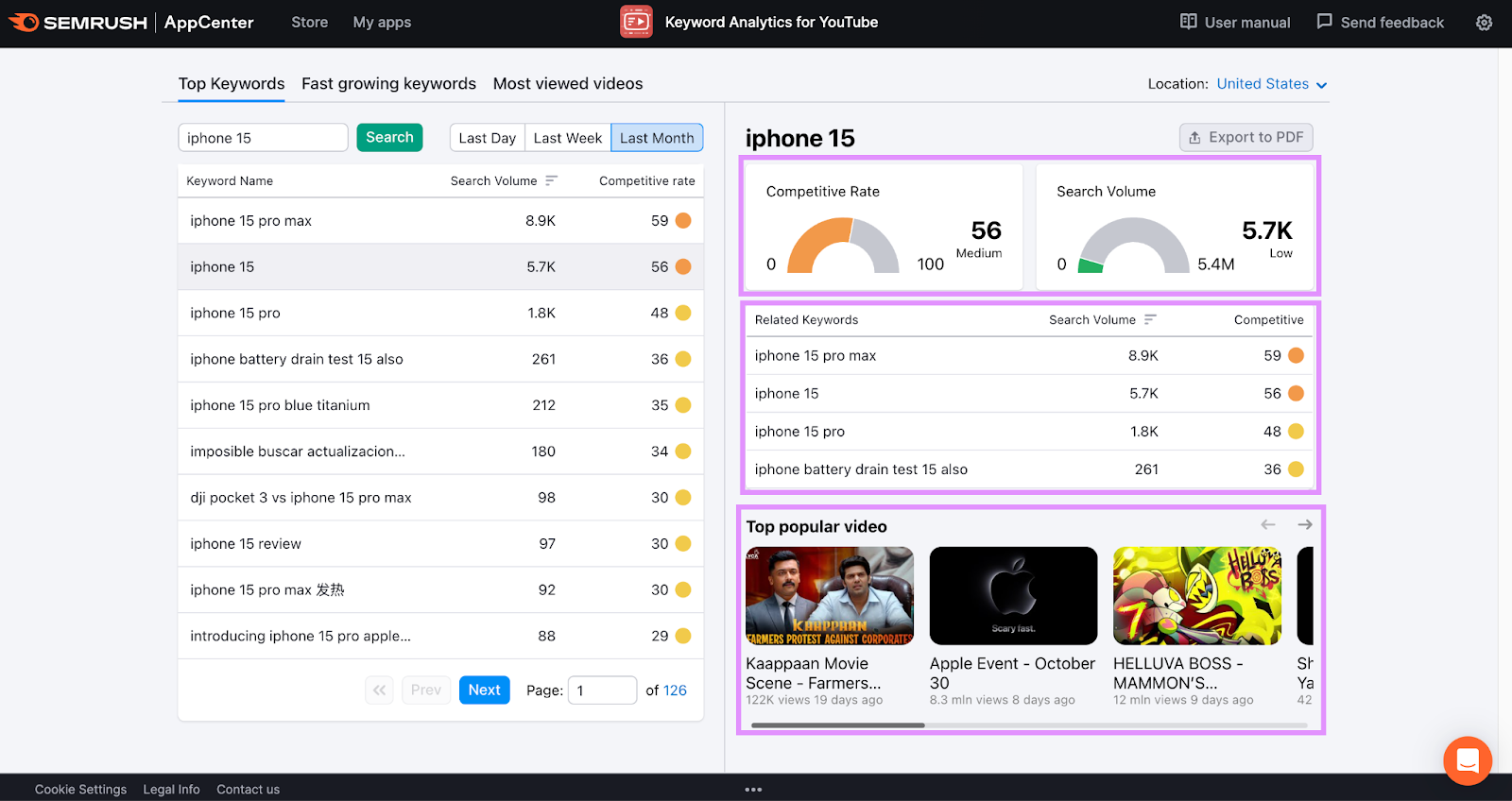Open the Most viewed videos tab
1512x801 pixels.
click(x=567, y=84)
